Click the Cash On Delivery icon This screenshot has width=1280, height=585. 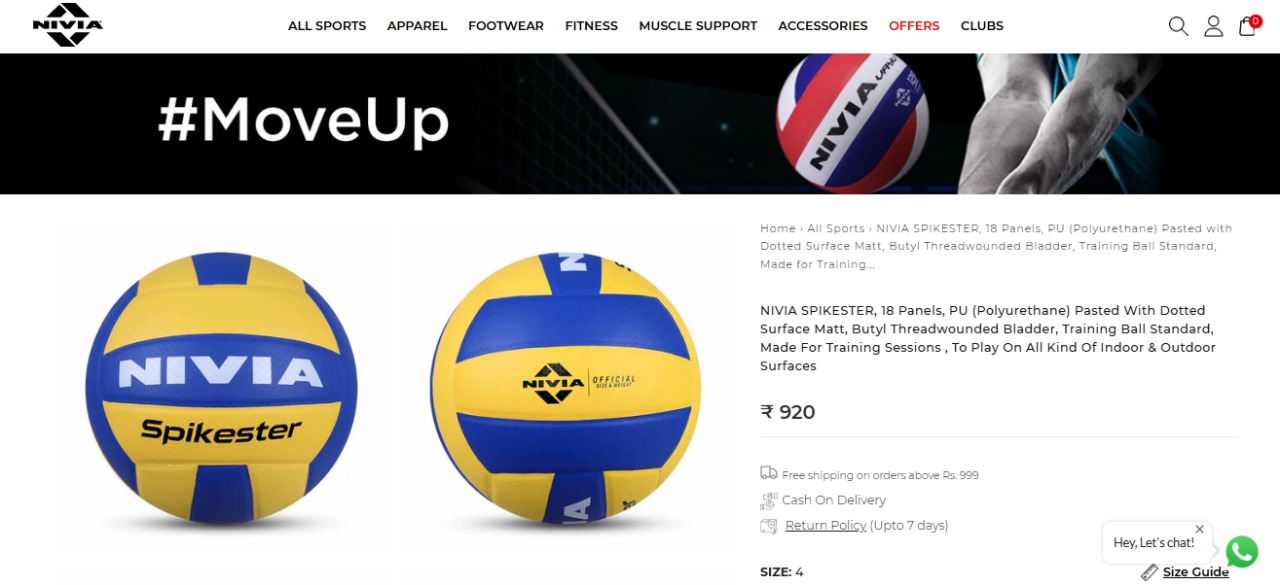tap(768, 500)
